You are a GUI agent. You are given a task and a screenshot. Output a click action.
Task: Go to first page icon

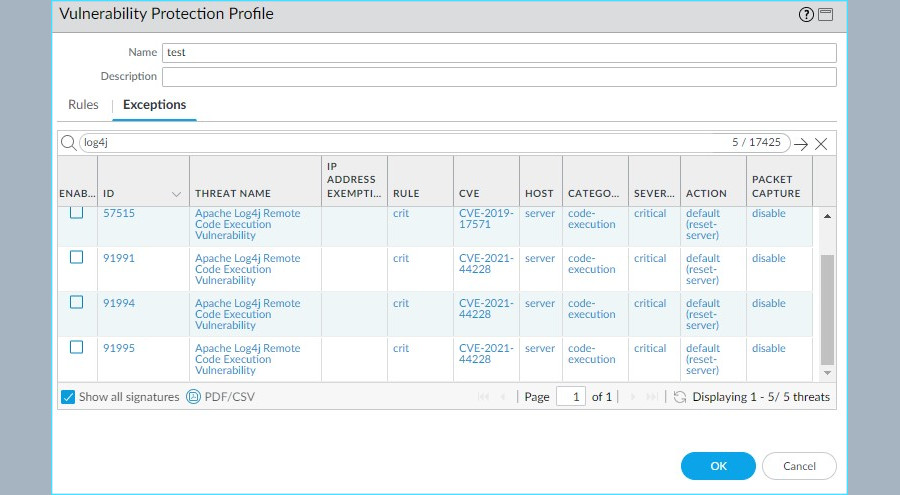point(483,397)
